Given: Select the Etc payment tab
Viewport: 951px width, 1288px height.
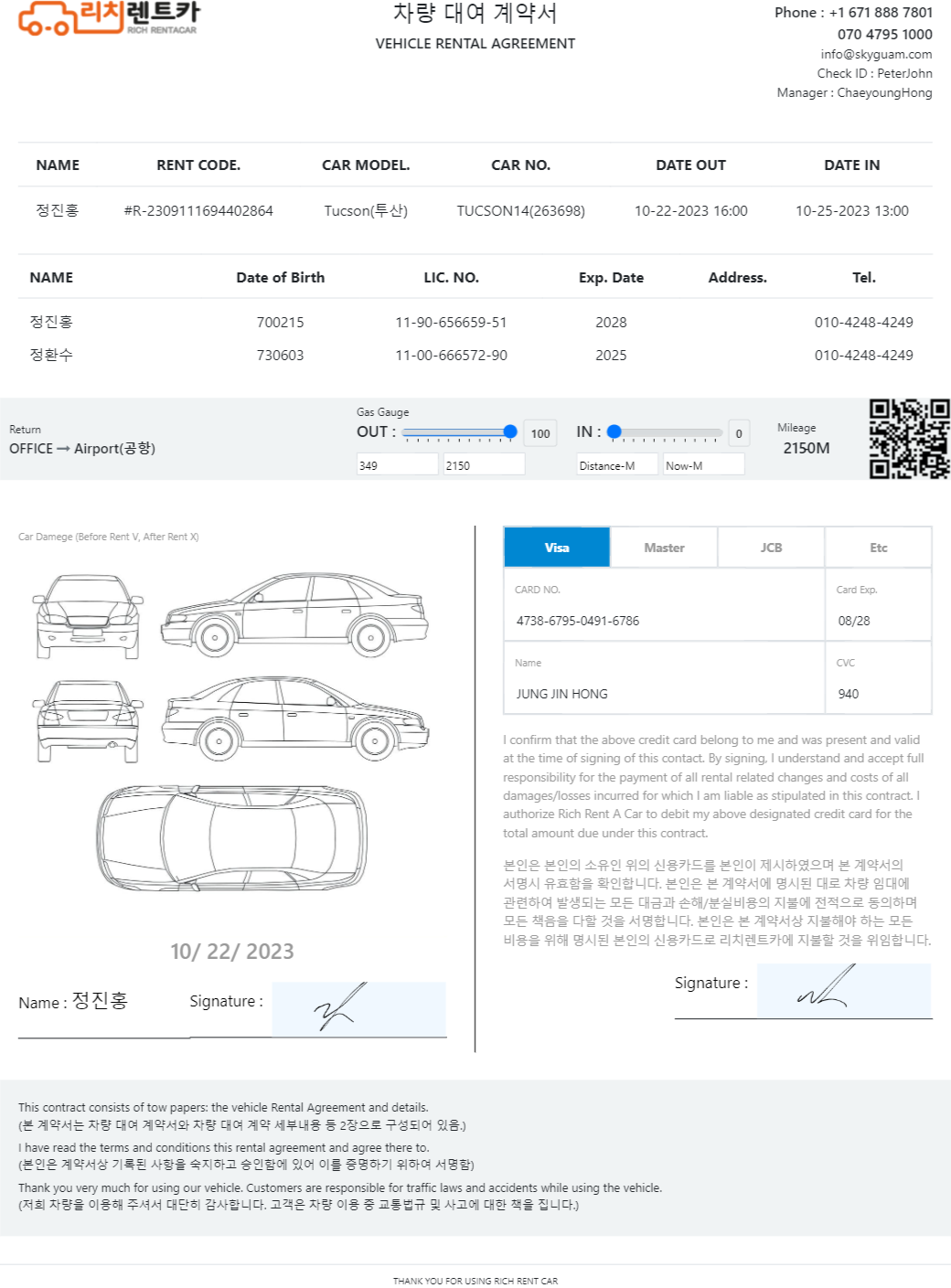Looking at the screenshot, I should [878, 548].
